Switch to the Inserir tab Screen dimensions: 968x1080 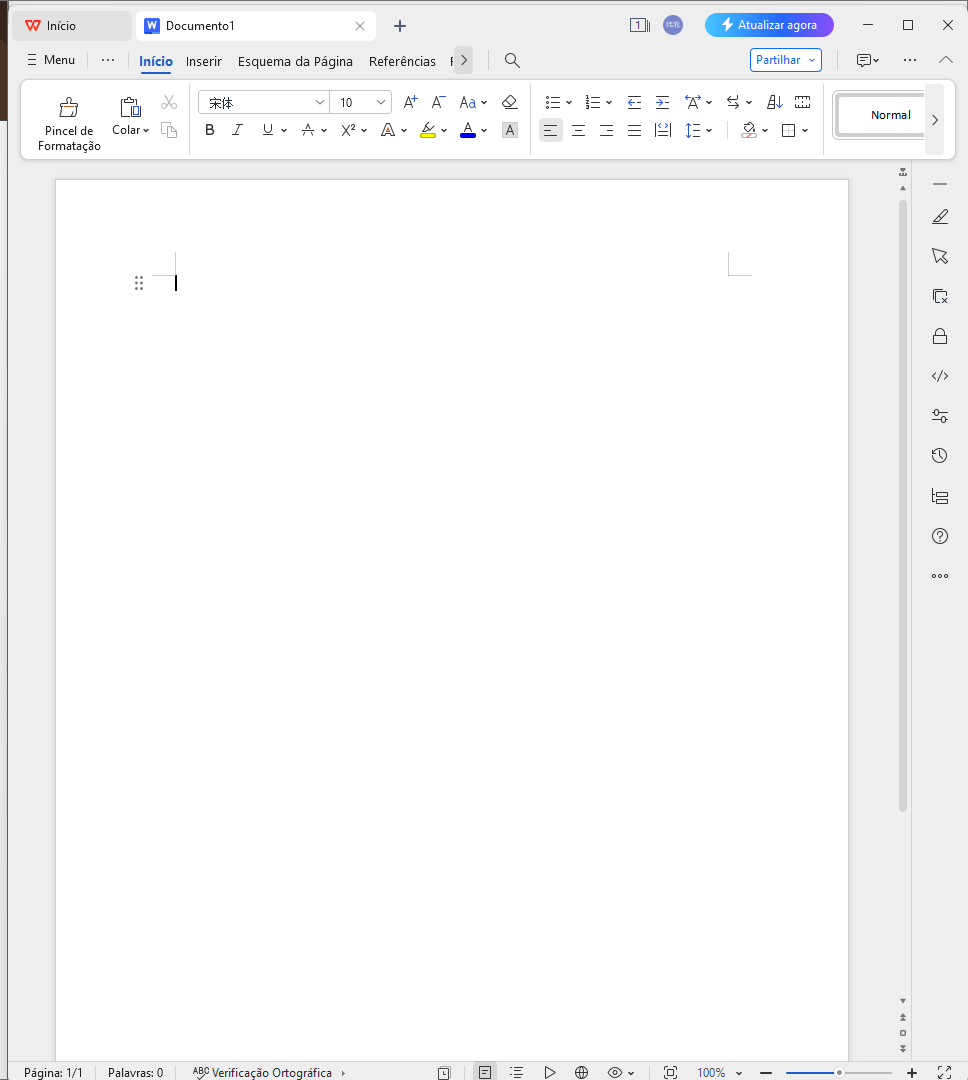click(204, 61)
